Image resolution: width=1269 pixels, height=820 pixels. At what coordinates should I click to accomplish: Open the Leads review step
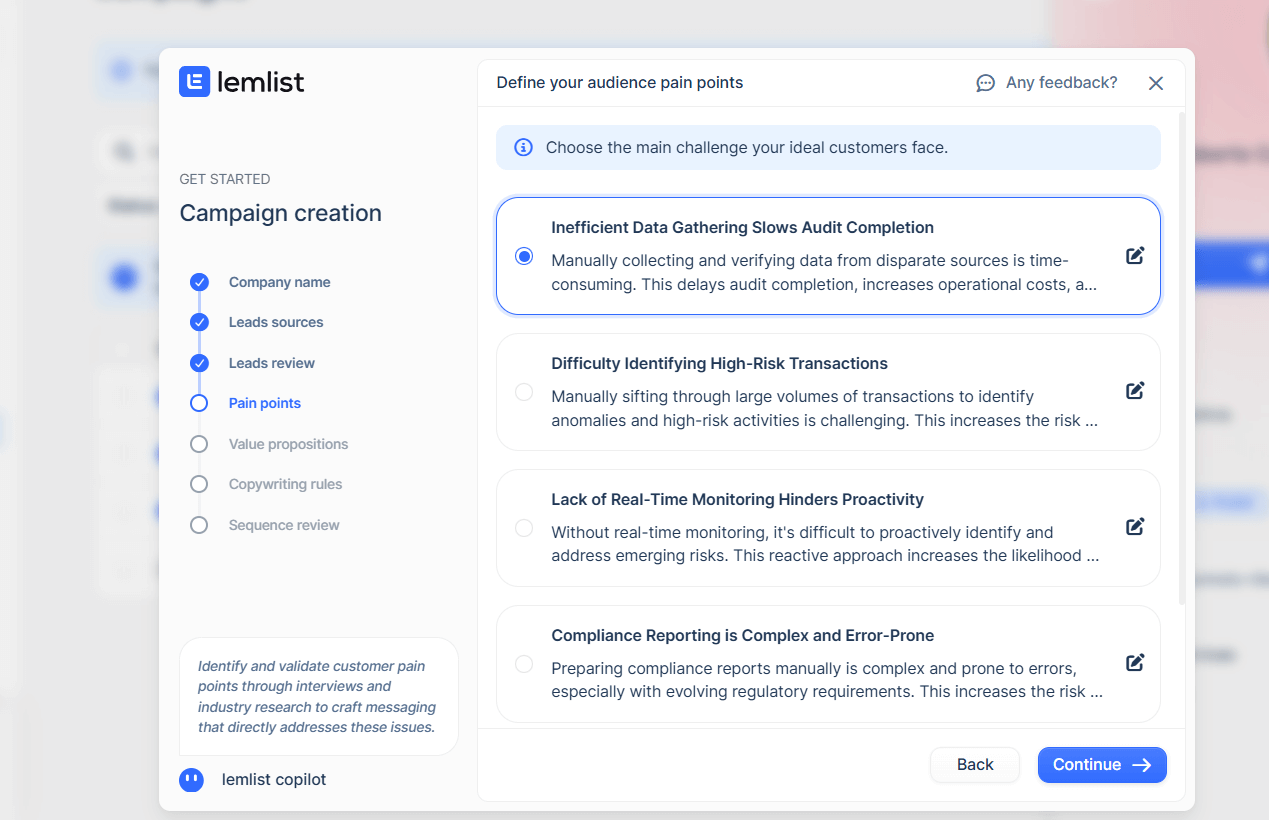coord(272,363)
